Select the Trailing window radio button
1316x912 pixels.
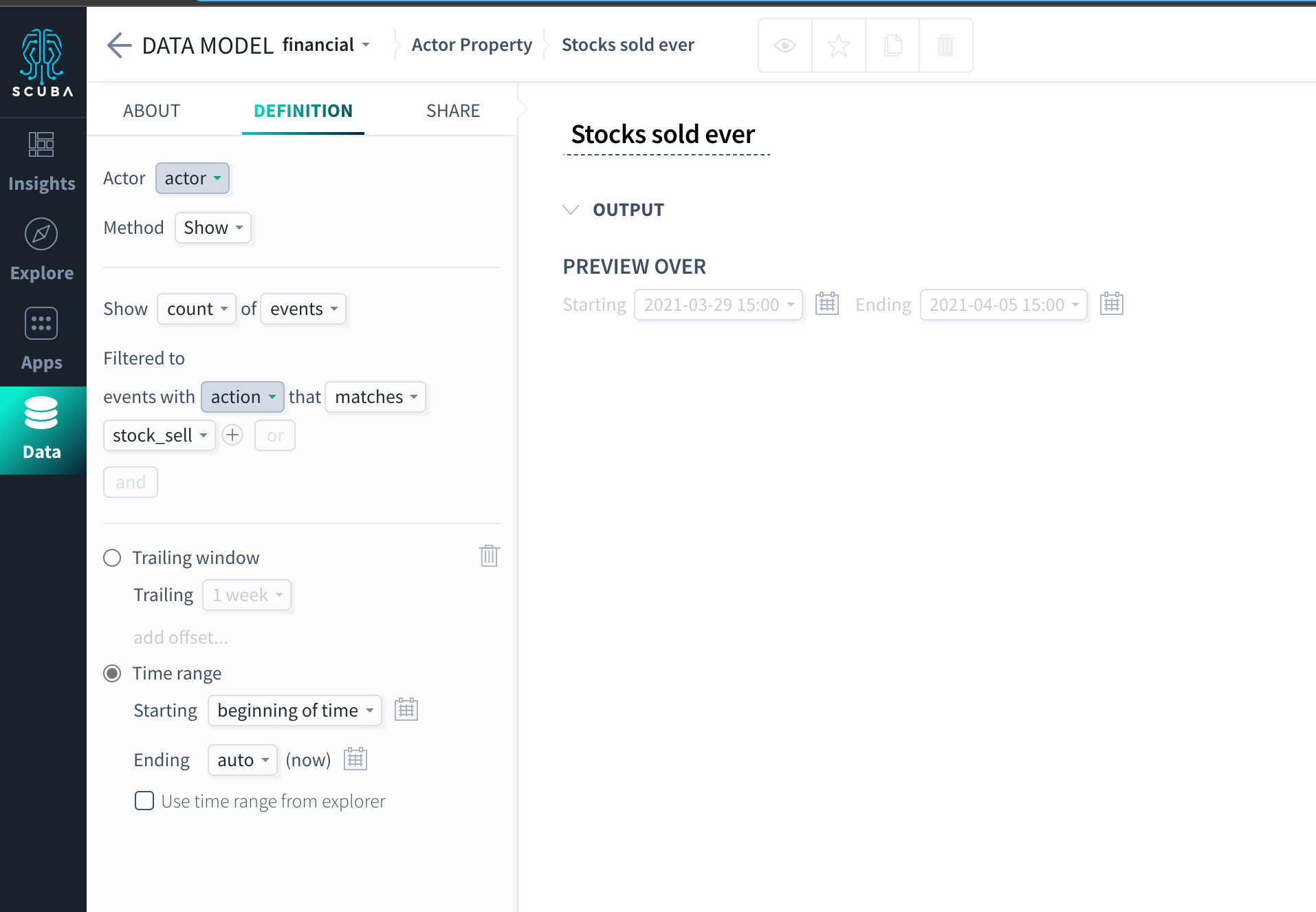(112, 558)
